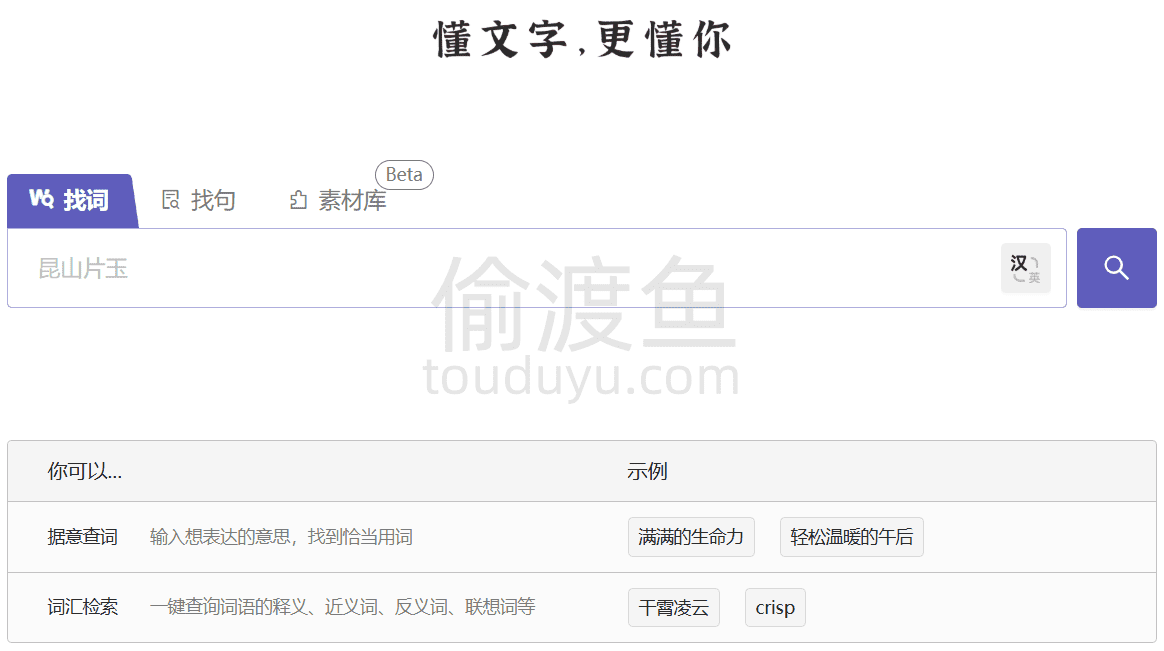The image size is (1164, 651).
Task: Switch to the 找句 tab
Action: click(x=198, y=200)
